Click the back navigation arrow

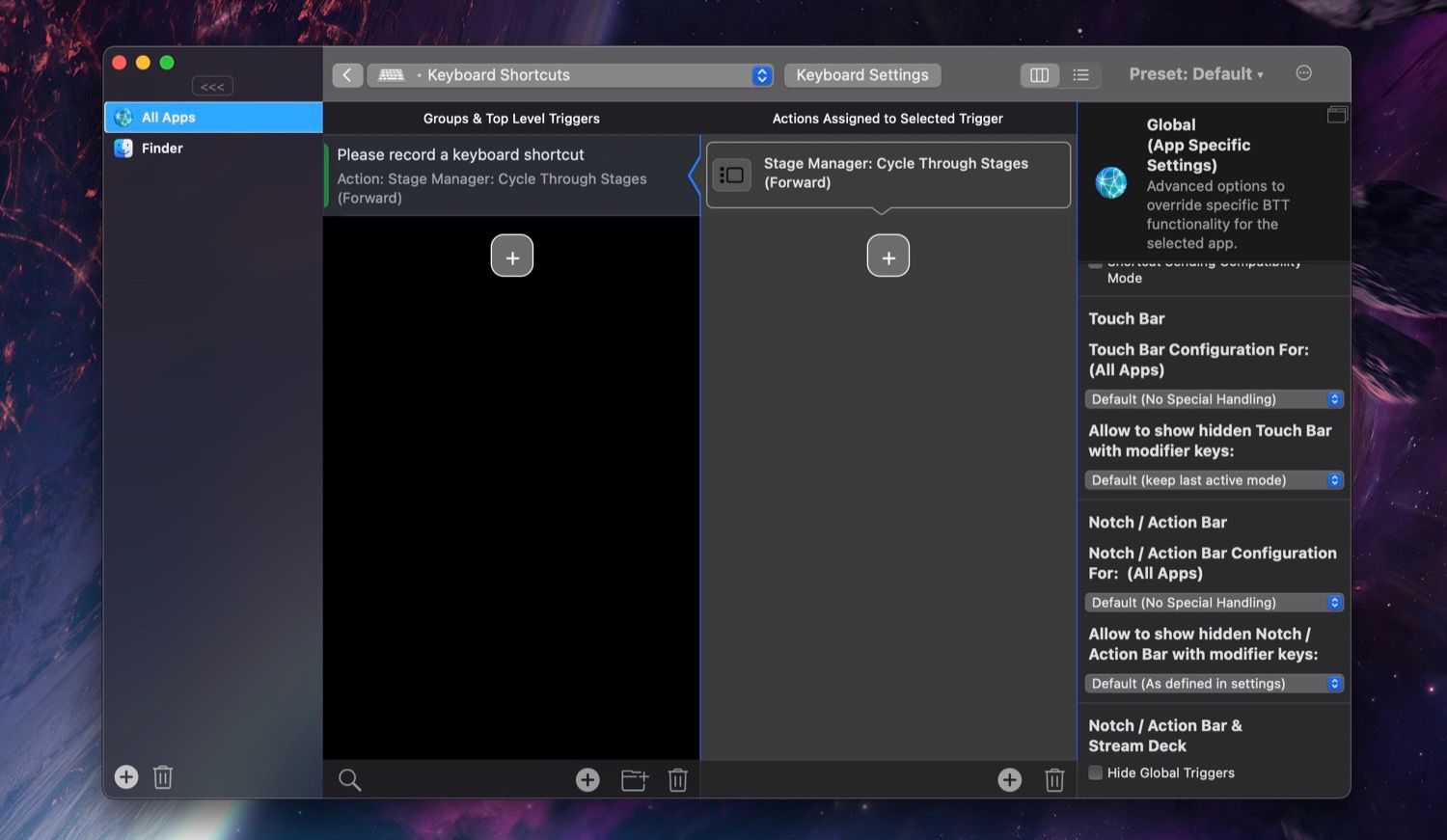click(347, 74)
